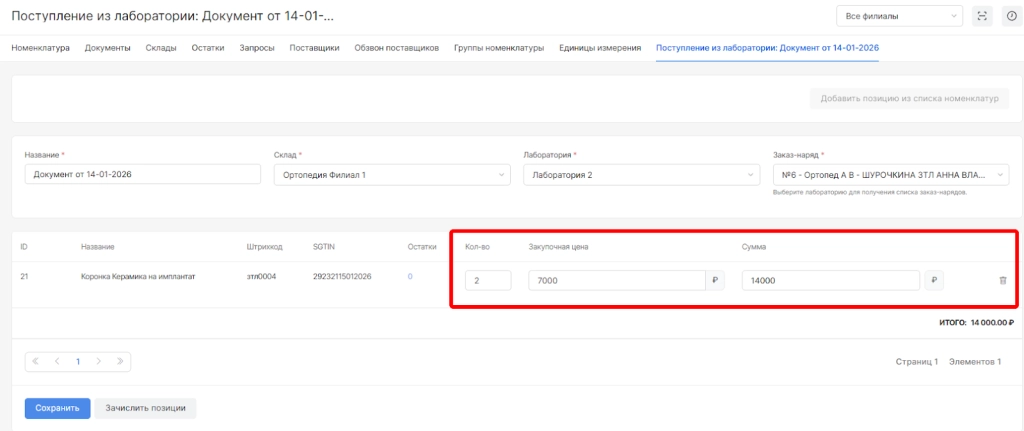Click the Закупочная цена input field
This screenshot has width=1024, height=431.
[x=616, y=281]
